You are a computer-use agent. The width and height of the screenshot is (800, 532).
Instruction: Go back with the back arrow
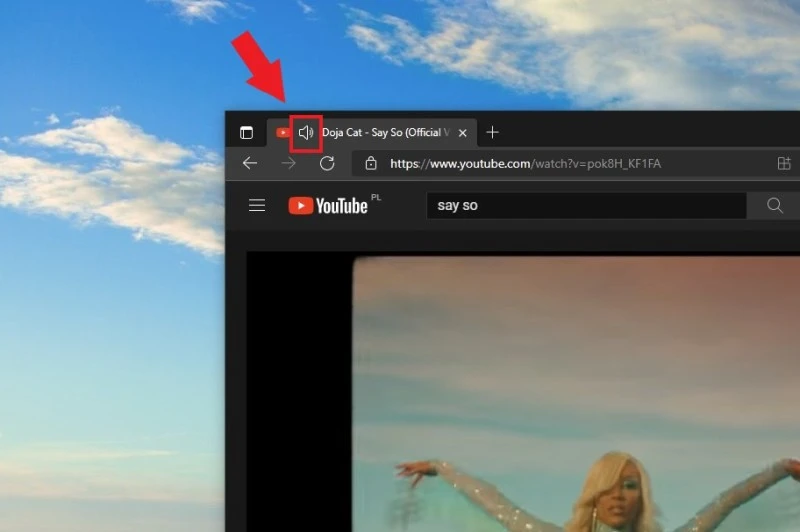(x=250, y=163)
